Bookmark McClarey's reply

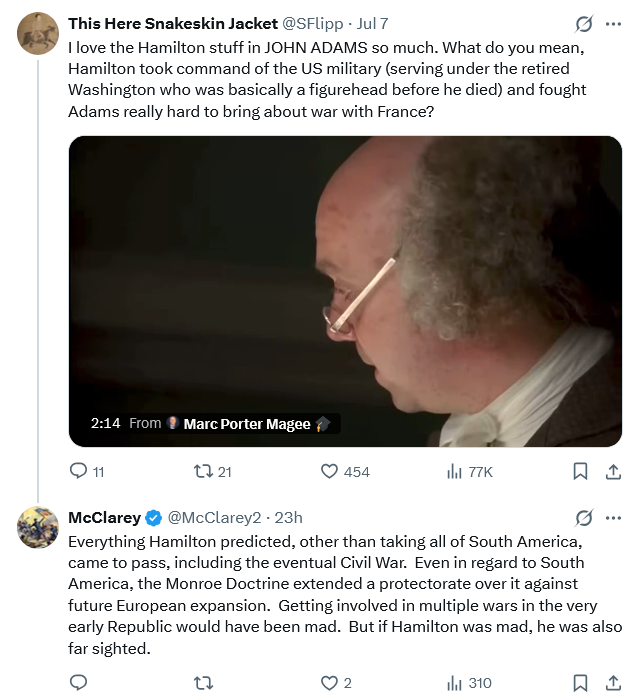[x=580, y=683]
